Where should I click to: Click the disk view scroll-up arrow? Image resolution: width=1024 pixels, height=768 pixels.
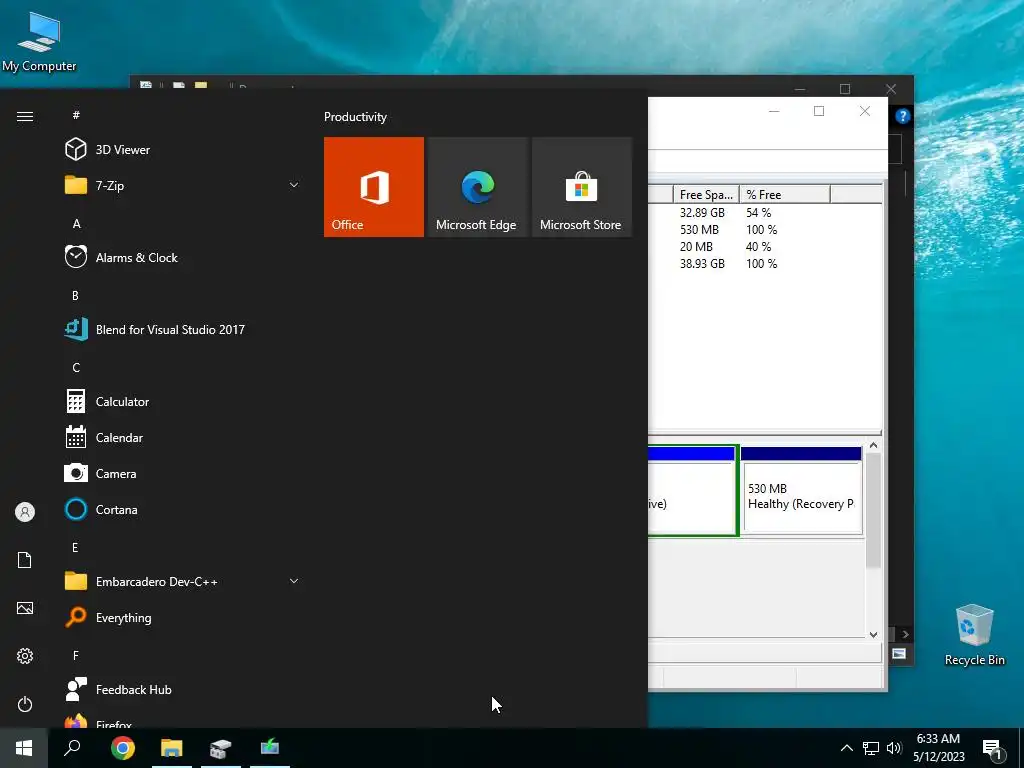click(x=873, y=445)
